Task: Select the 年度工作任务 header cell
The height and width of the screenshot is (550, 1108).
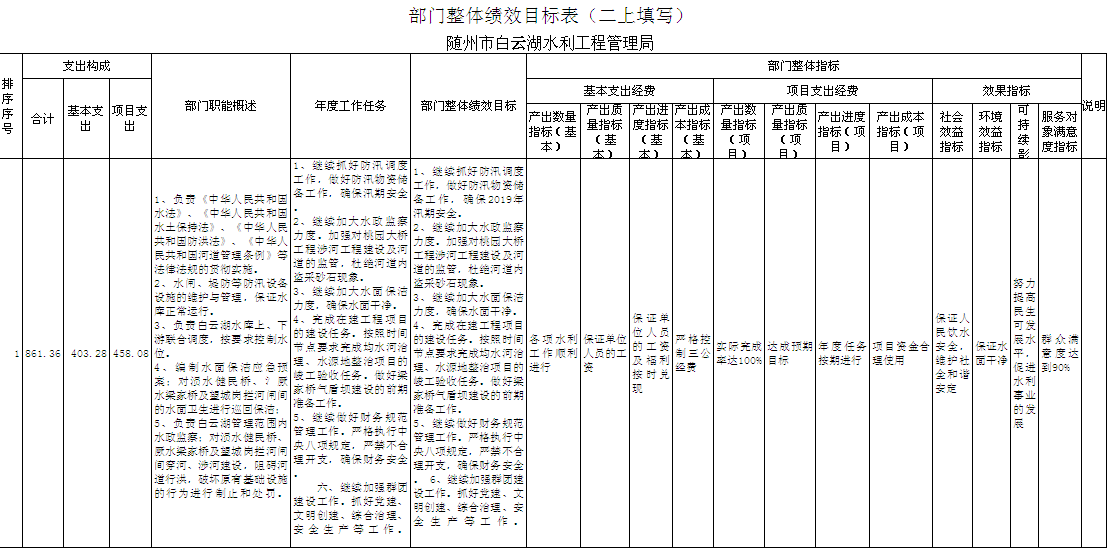Action: click(350, 106)
